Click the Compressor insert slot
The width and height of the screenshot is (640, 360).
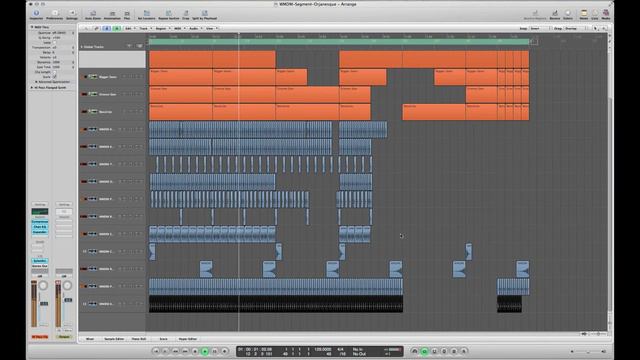tap(40, 221)
